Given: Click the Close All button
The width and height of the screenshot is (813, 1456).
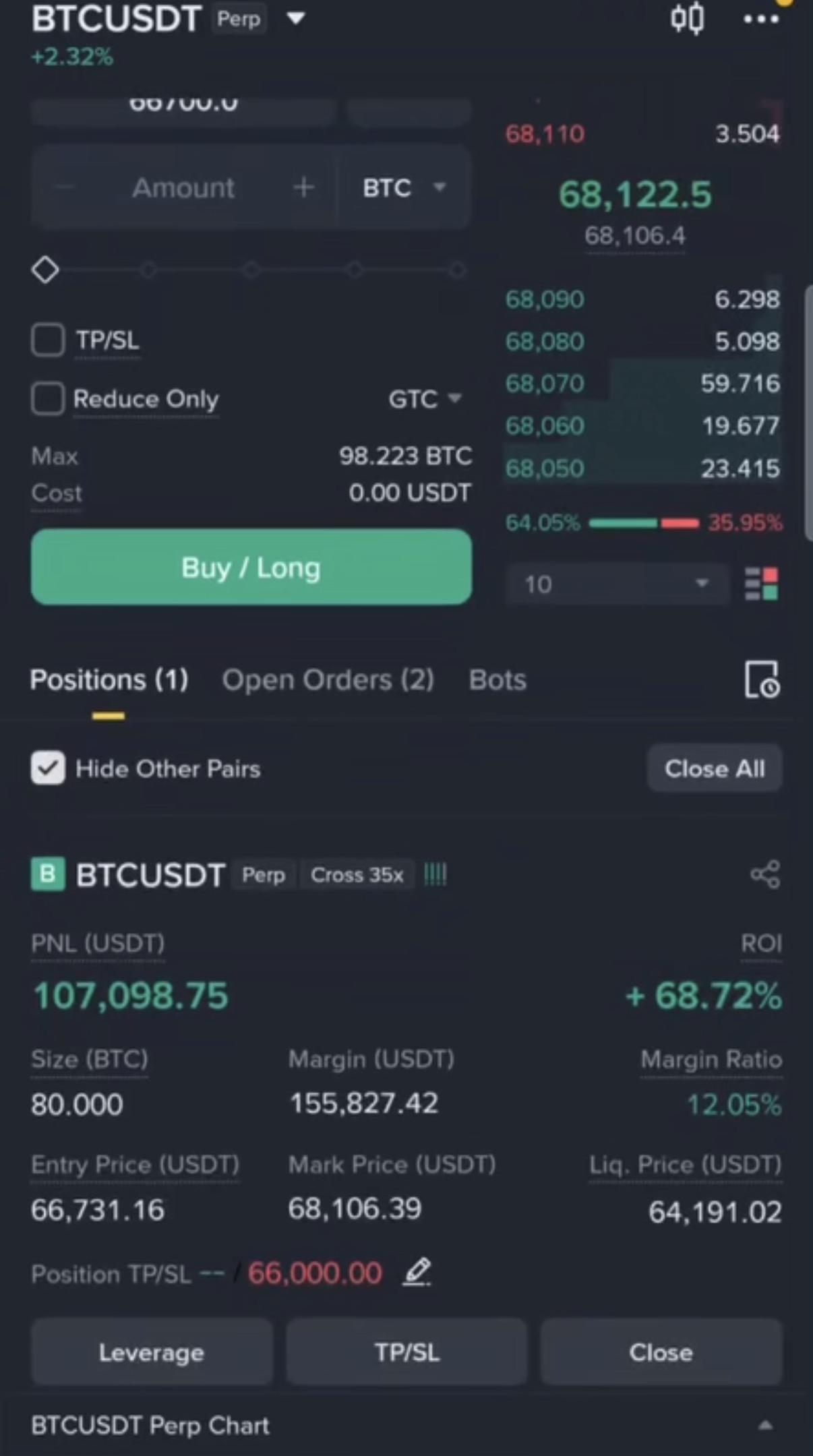Looking at the screenshot, I should [x=715, y=768].
